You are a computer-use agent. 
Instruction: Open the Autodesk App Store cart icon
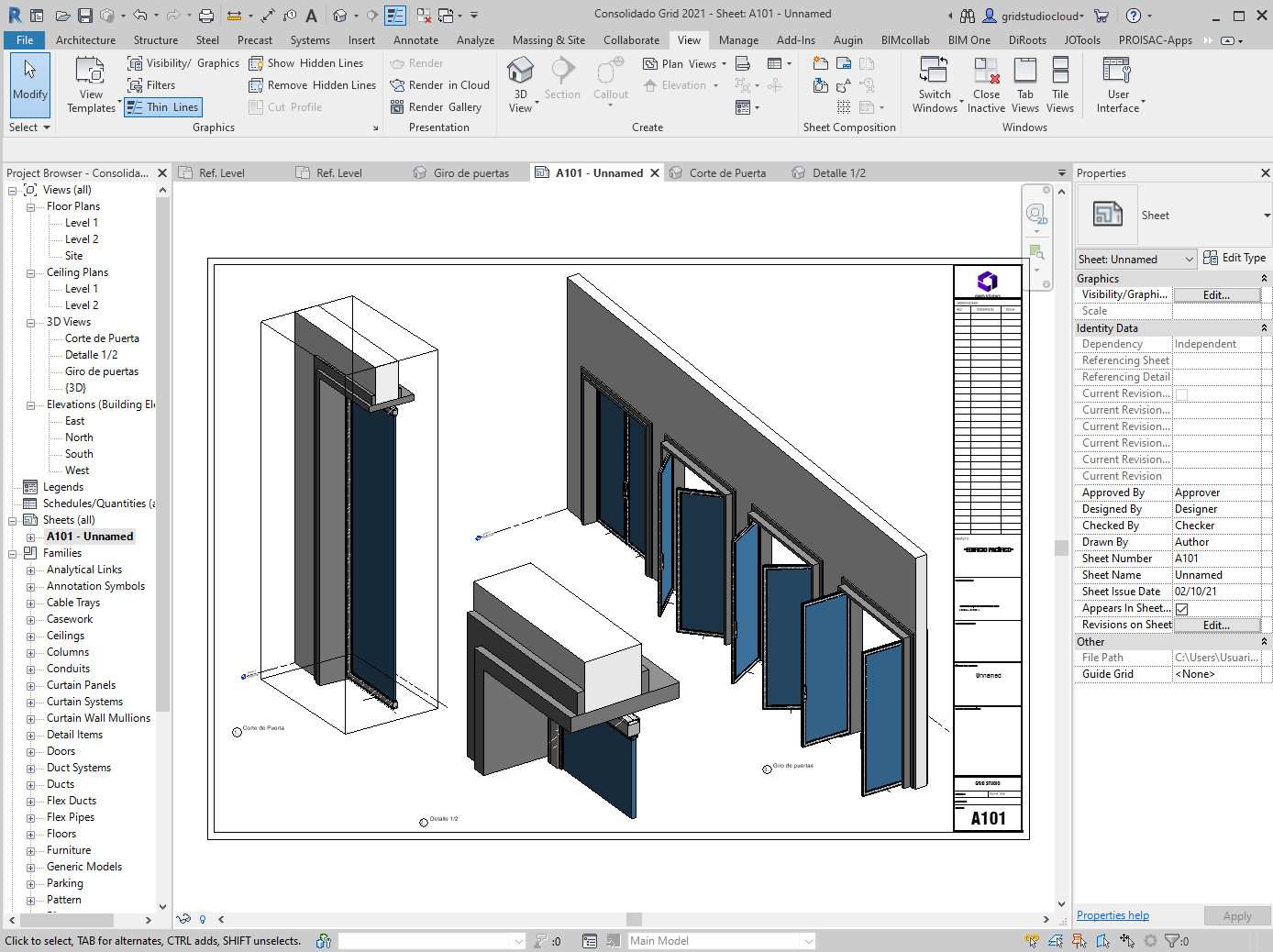coord(1101,16)
